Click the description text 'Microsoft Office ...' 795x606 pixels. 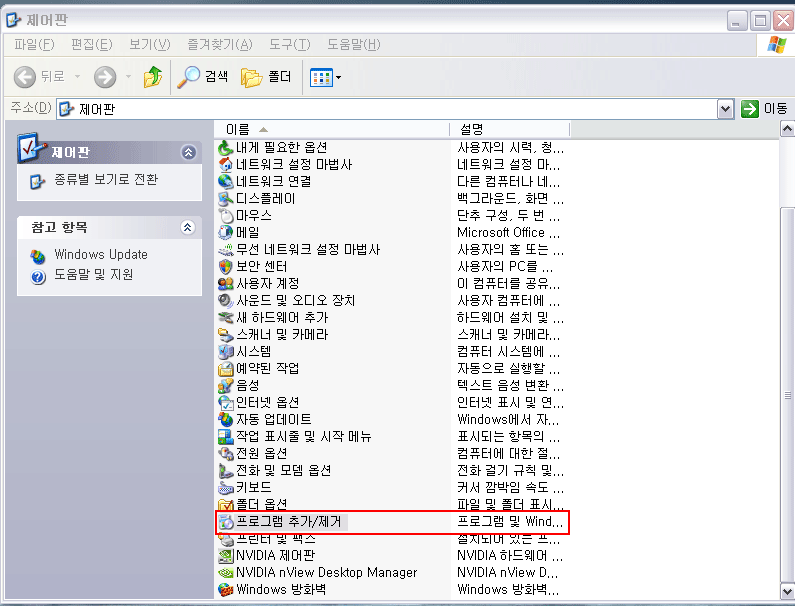509,232
